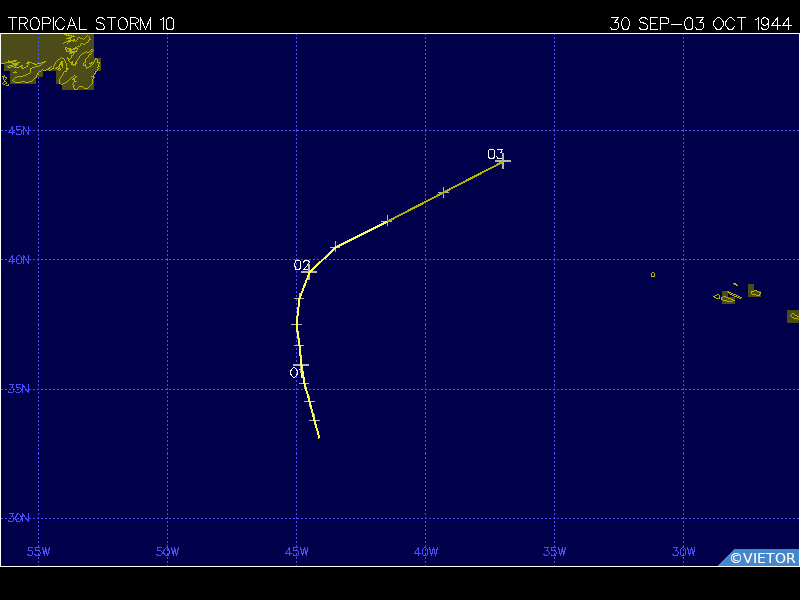Click the VIETOR copyright badge
This screenshot has width=800, height=600.
tap(762, 558)
